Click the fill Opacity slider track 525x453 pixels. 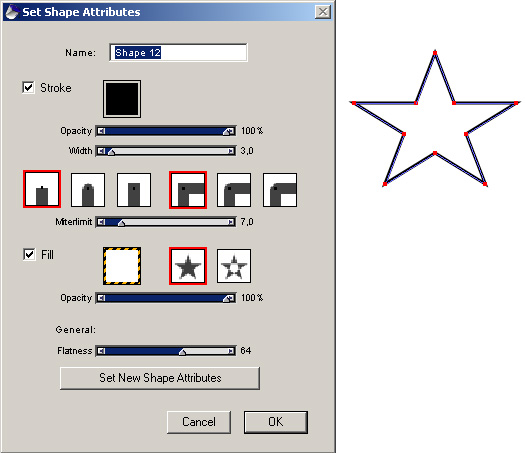[x=166, y=298]
